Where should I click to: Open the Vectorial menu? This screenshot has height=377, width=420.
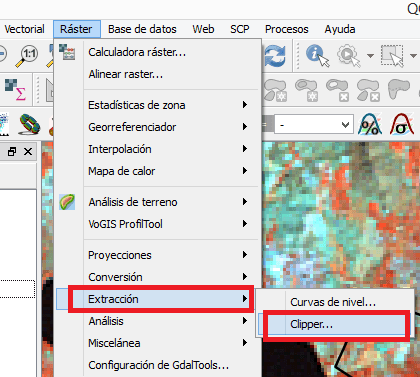pyautogui.click(x=24, y=29)
